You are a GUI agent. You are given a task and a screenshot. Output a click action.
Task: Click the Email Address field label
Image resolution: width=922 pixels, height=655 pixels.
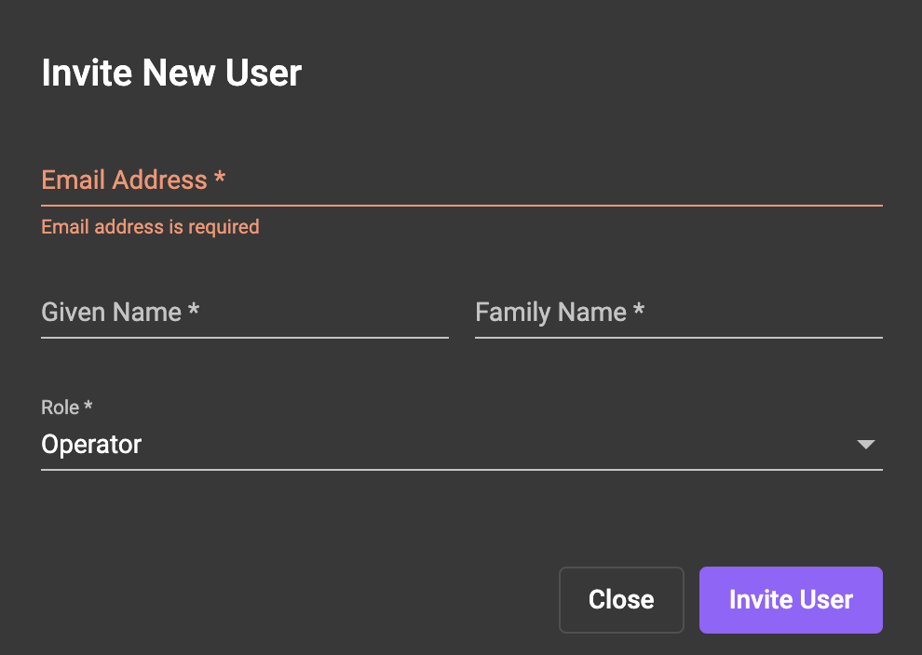[124, 180]
